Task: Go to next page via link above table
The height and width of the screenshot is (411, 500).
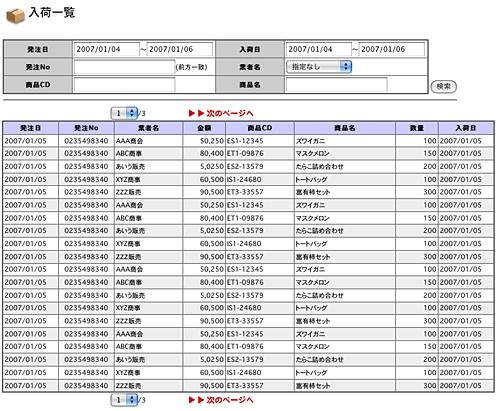Action: [221, 113]
